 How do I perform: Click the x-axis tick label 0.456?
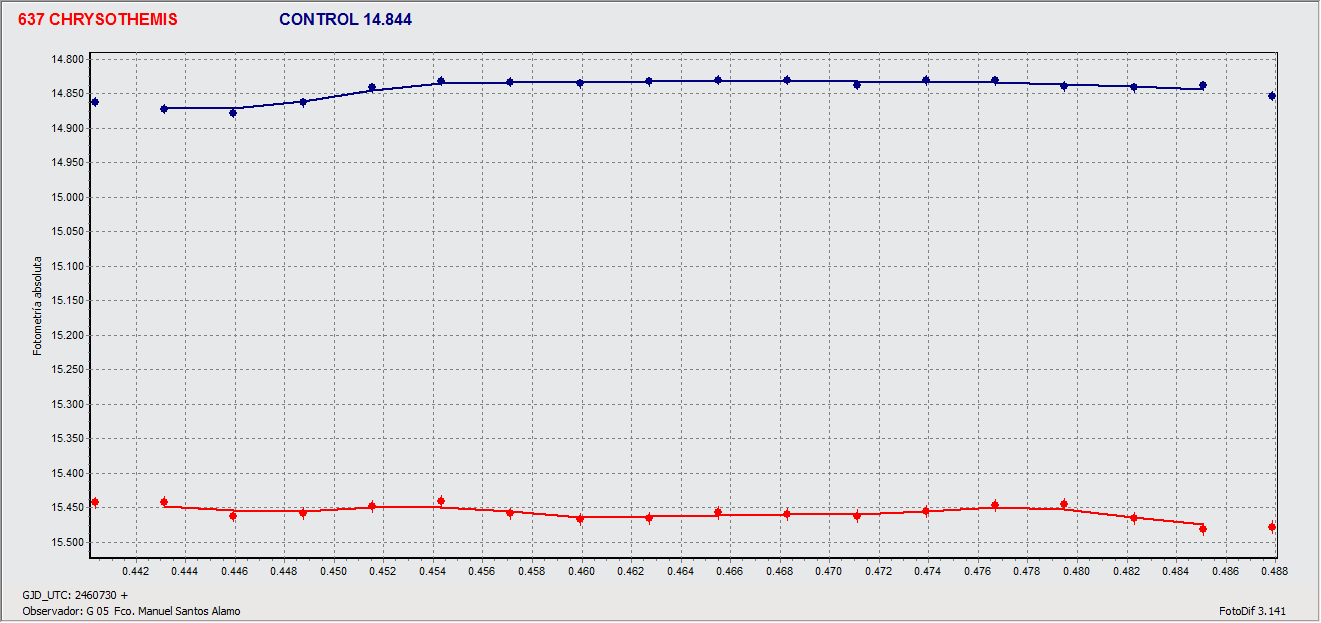(x=482, y=572)
